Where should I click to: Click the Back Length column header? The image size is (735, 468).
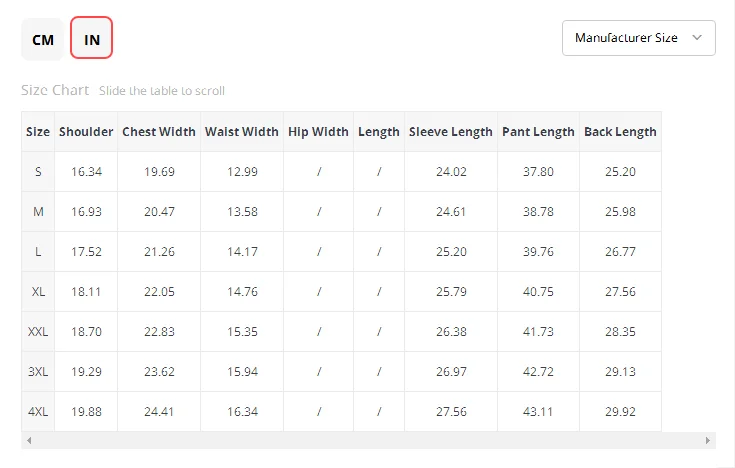620,131
